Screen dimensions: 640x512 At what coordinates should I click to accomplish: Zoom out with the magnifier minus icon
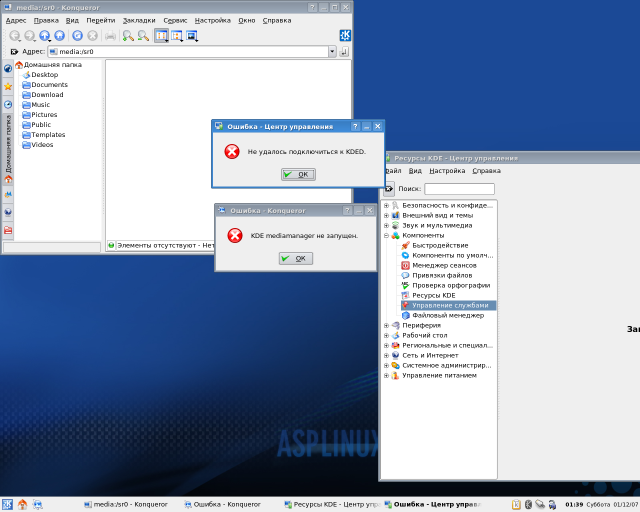pos(143,36)
